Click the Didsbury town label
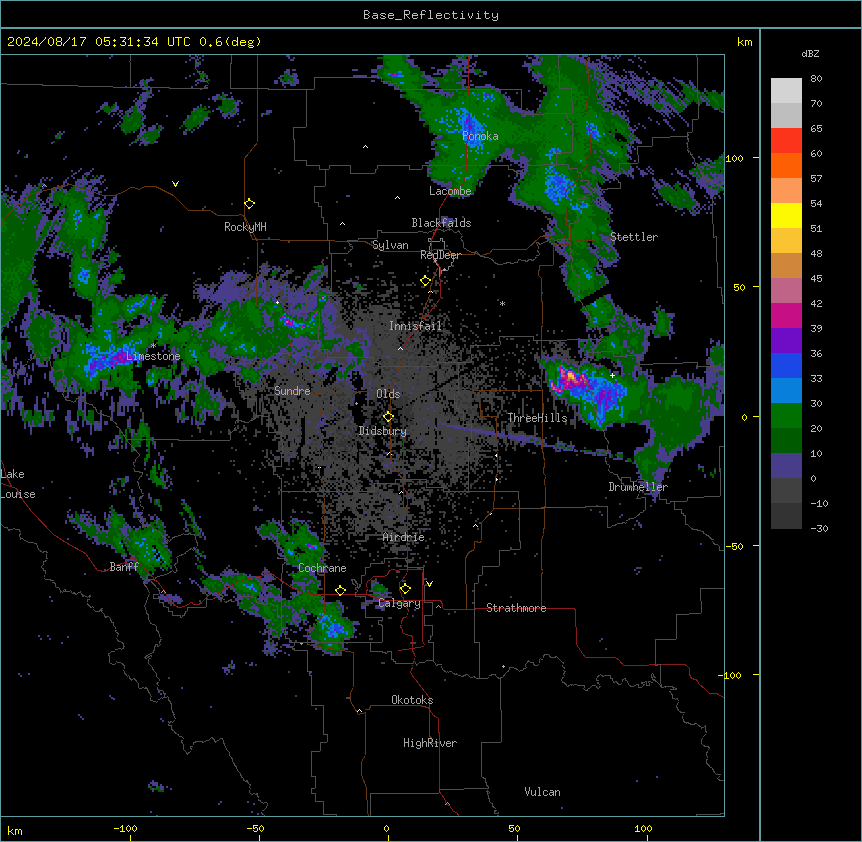This screenshot has height=842, width=862. pyautogui.click(x=383, y=431)
